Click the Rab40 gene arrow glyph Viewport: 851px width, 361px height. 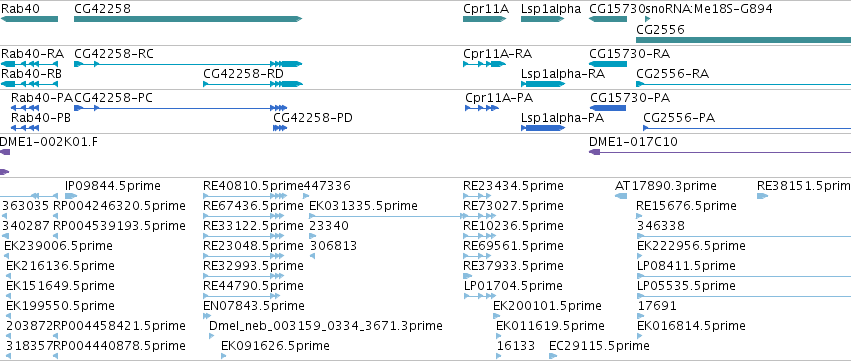[x=29, y=19]
